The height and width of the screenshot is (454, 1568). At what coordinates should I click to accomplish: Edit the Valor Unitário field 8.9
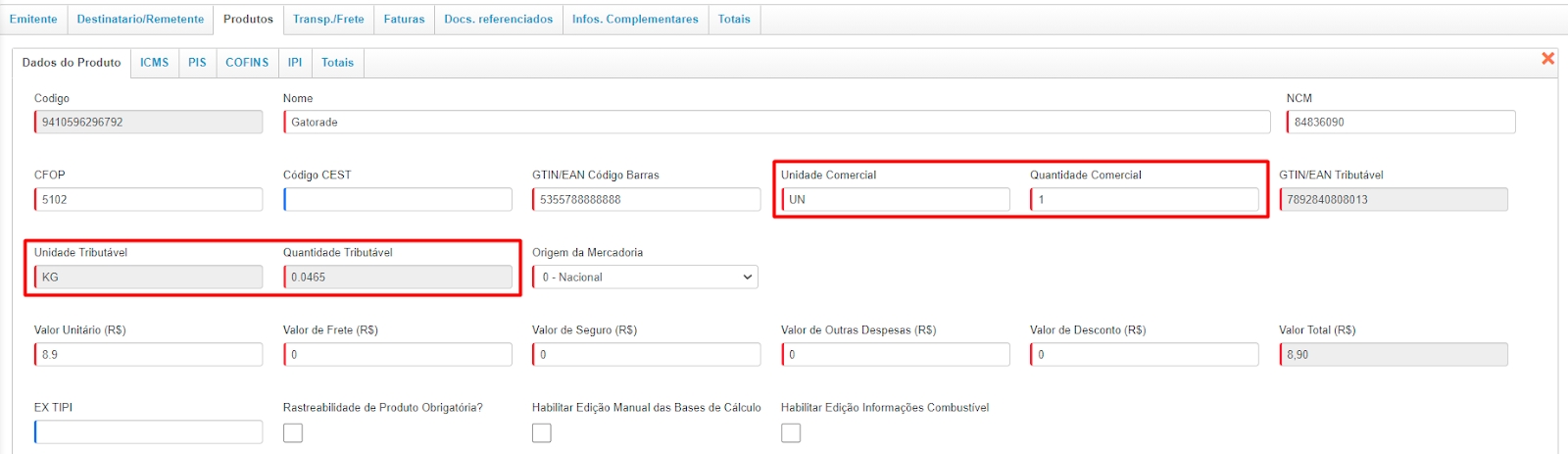tap(148, 354)
